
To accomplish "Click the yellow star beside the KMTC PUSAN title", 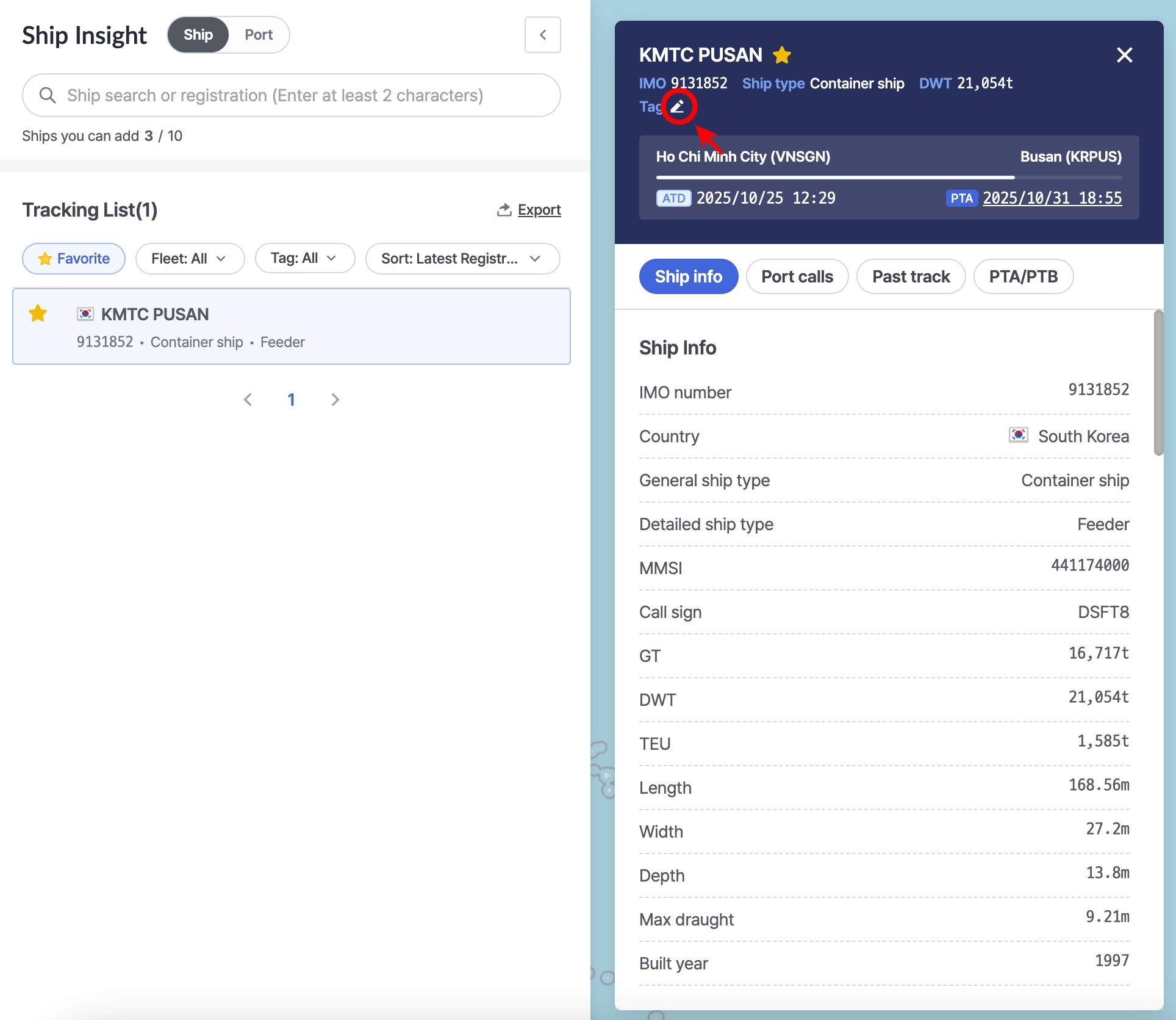I will (x=781, y=56).
